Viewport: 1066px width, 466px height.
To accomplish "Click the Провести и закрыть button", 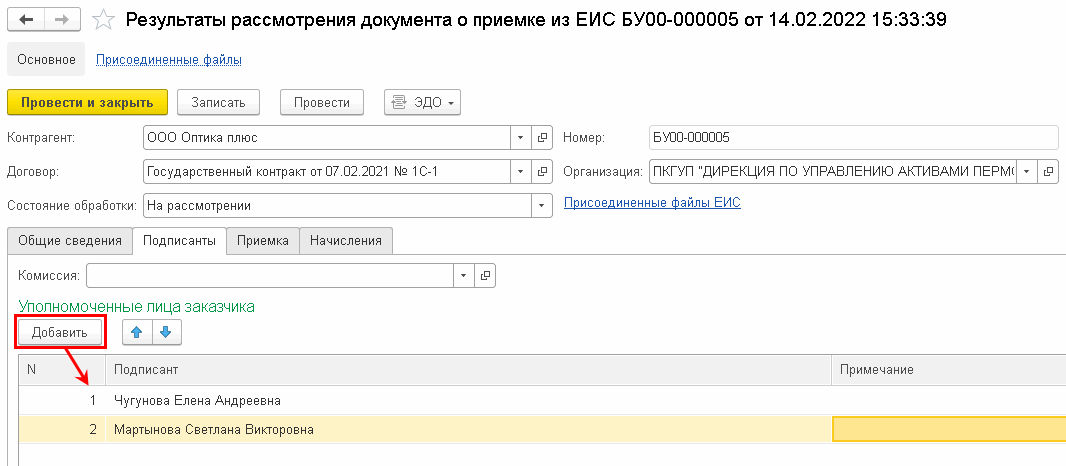I will (x=87, y=102).
